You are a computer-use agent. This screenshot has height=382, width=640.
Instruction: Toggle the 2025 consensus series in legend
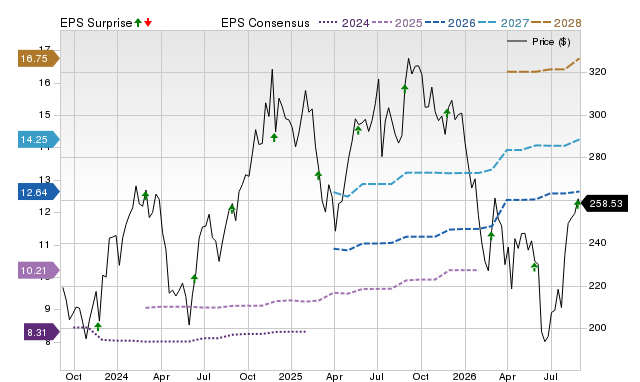[x=397, y=23]
